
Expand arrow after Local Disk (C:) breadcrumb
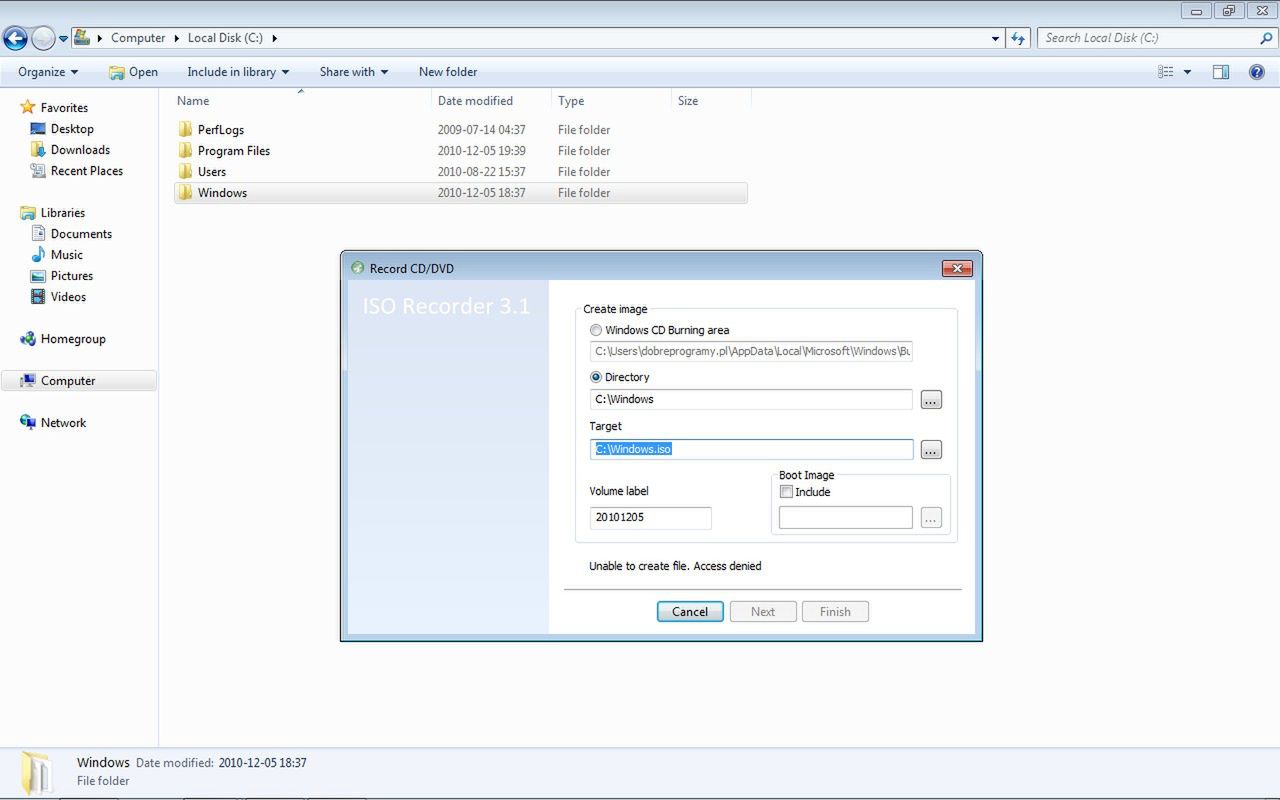click(x=274, y=38)
